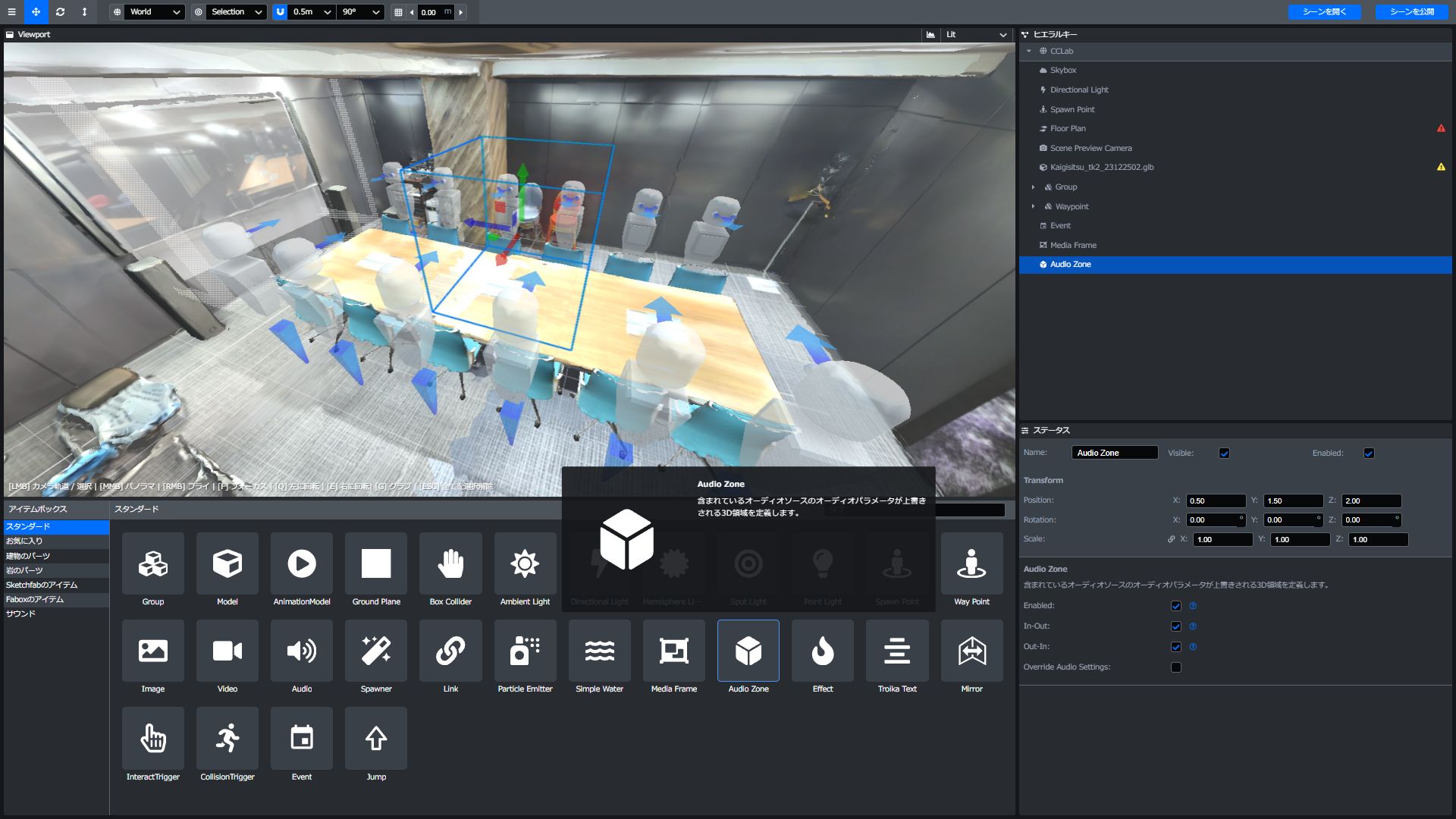The width and height of the screenshot is (1456, 819).
Task: Click the シーンを公開 button
Action: pos(1411,12)
